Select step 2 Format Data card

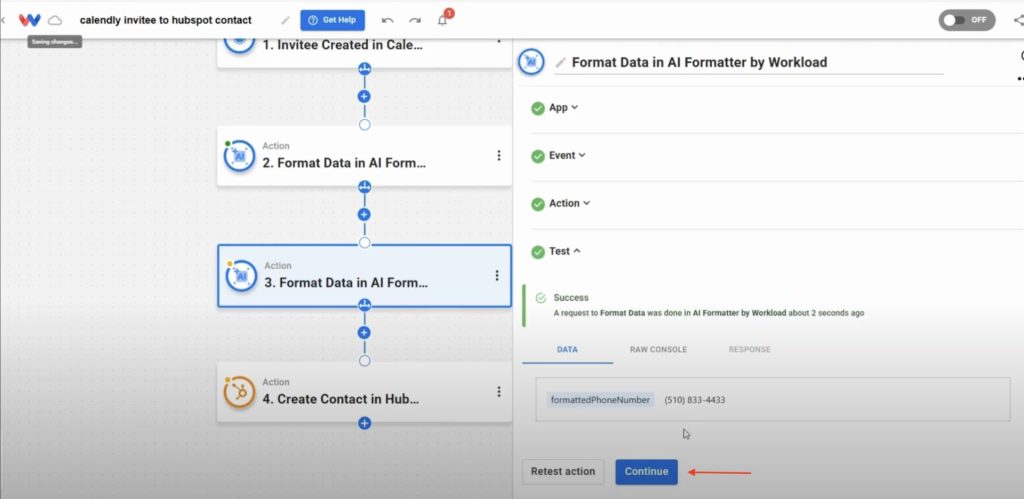(x=364, y=155)
